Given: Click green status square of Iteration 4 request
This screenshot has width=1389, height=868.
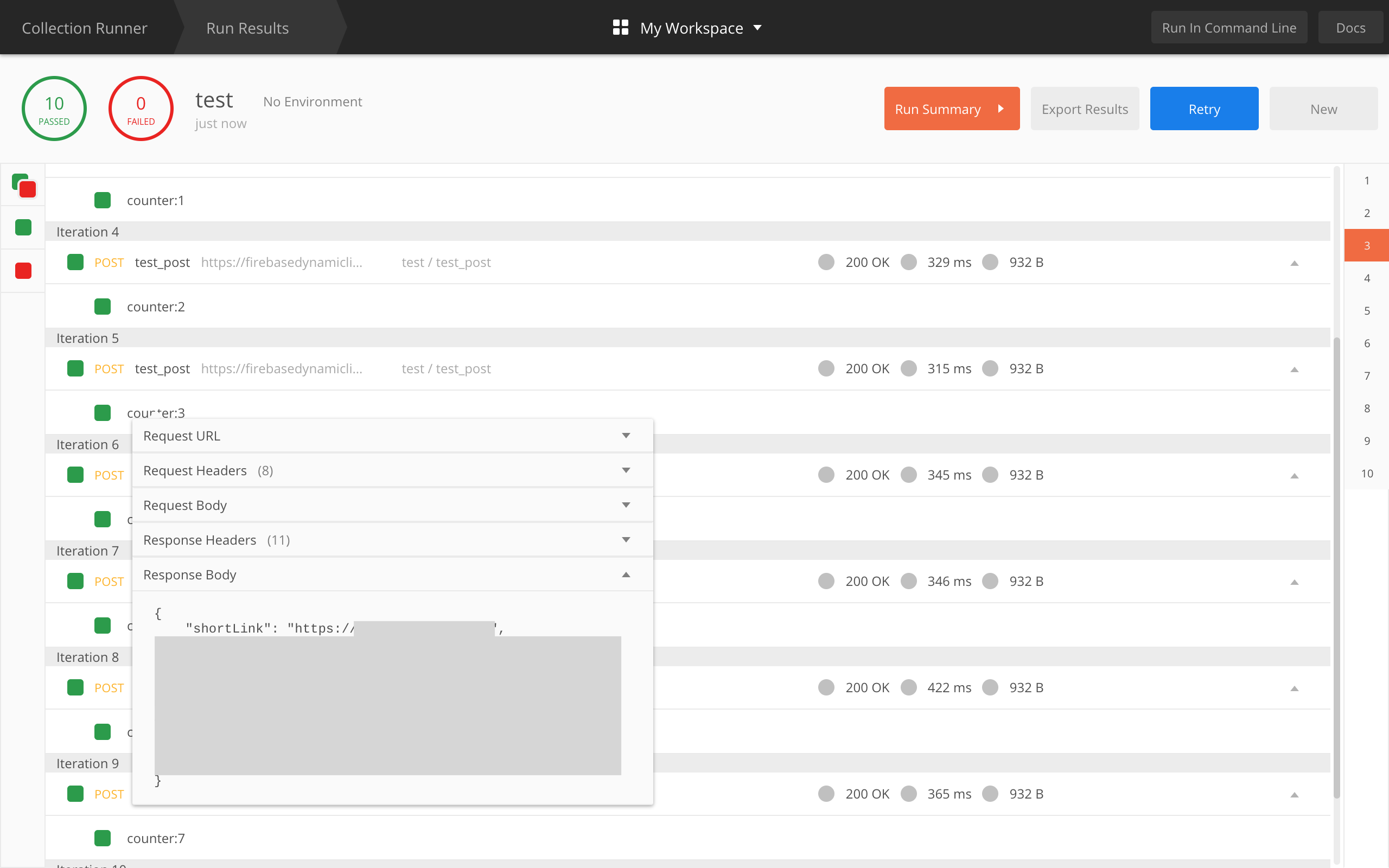Looking at the screenshot, I should point(75,263).
